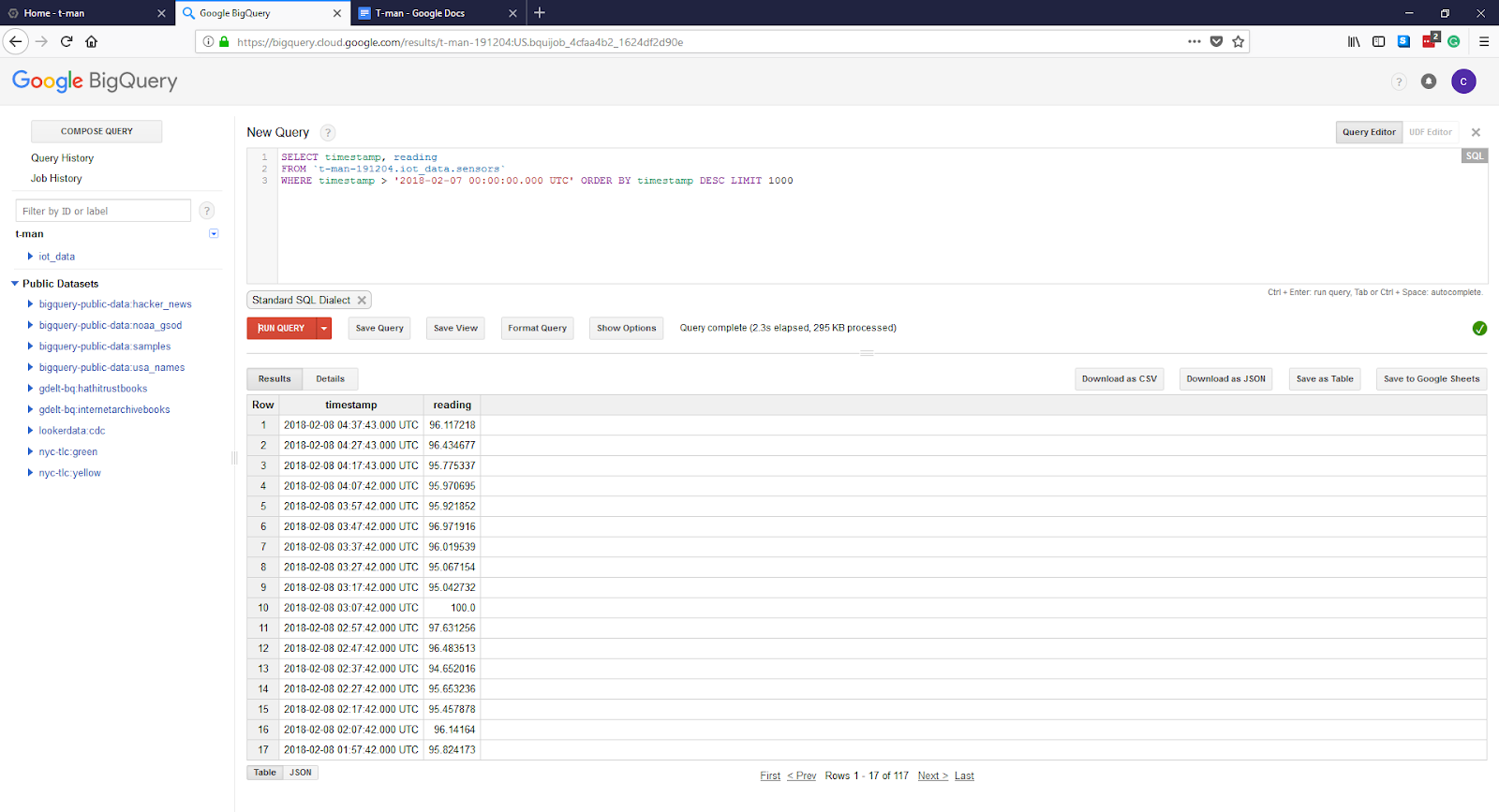Click inside the SQL query editor text
Viewport: 1499px width, 812px height.
(x=881, y=215)
